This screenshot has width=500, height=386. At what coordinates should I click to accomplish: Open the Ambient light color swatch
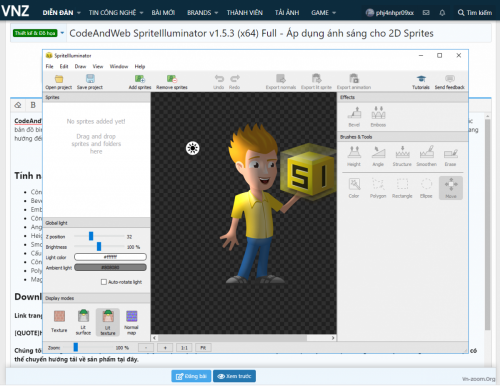(x=110, y=267)
